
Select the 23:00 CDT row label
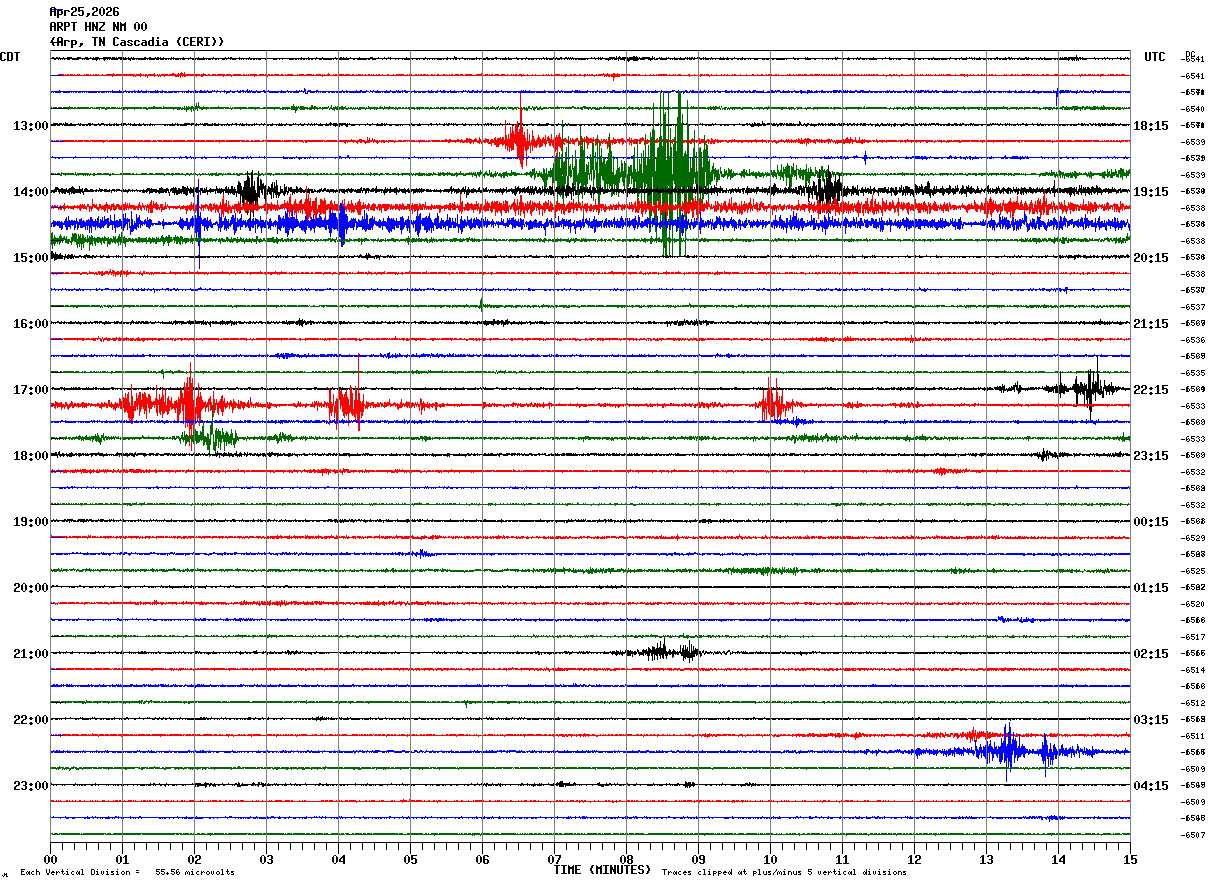(30, 786)
